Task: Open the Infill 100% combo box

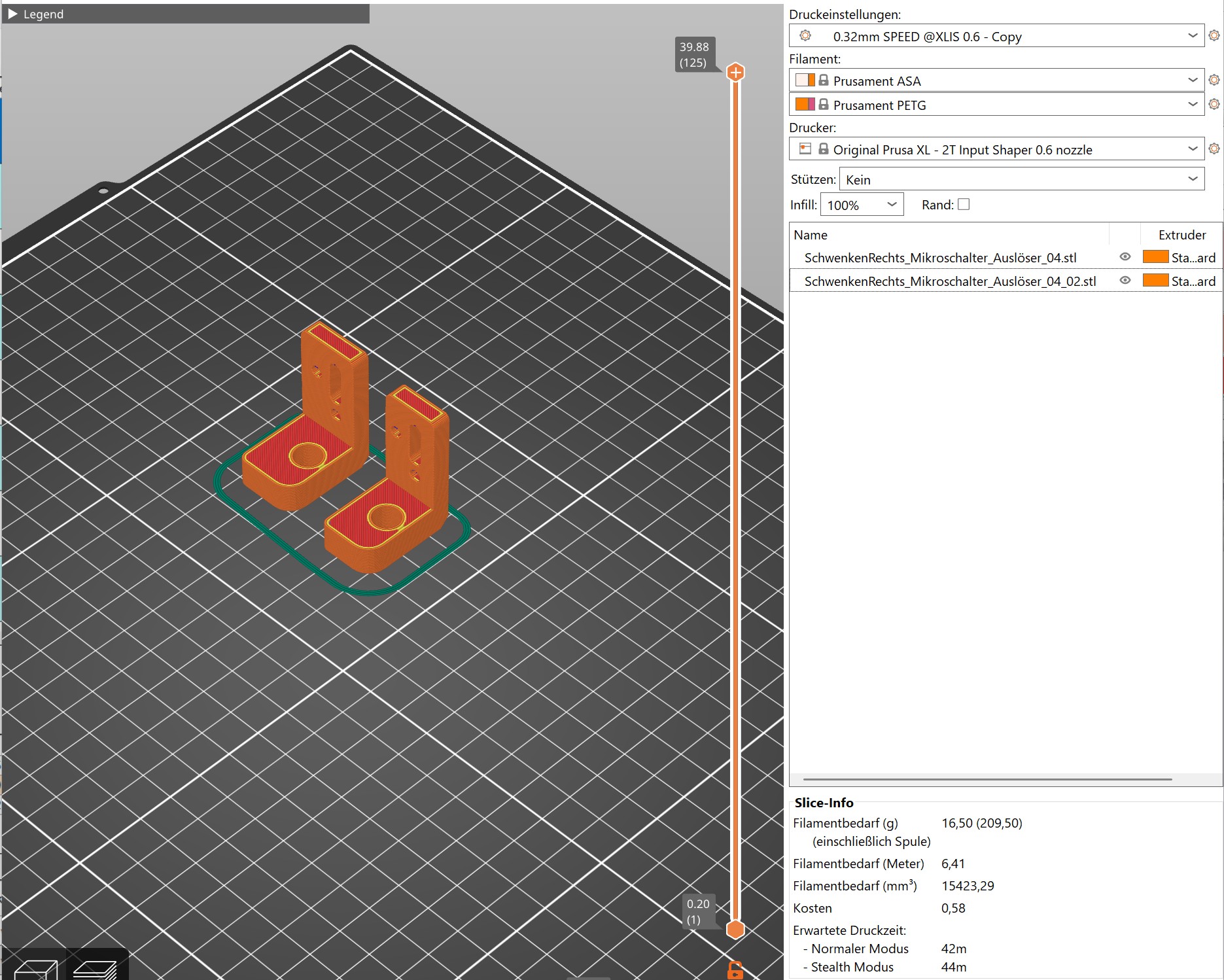Action: coord(862,205)
